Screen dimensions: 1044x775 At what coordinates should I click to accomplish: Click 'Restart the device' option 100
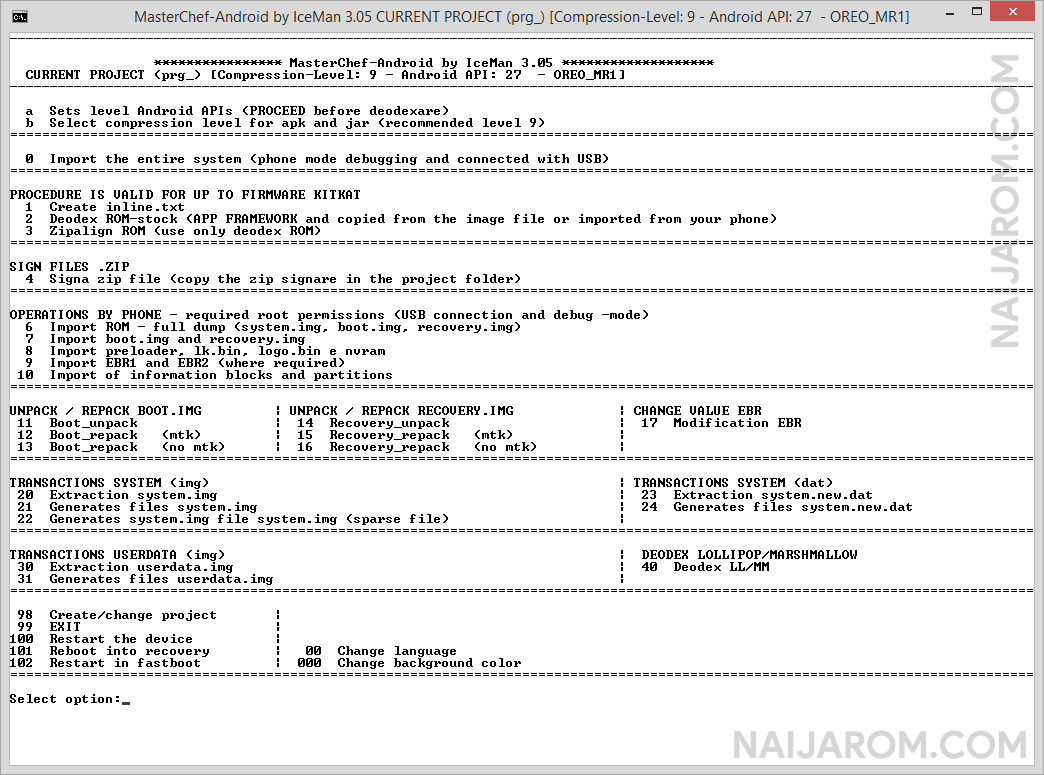(x=101, y=639)
